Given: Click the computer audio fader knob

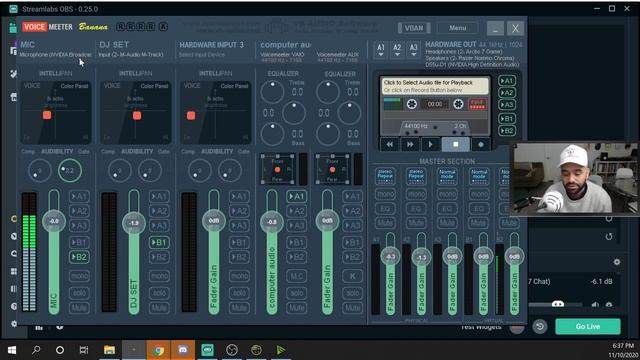Looking at the screenshot, I should 271,222.
